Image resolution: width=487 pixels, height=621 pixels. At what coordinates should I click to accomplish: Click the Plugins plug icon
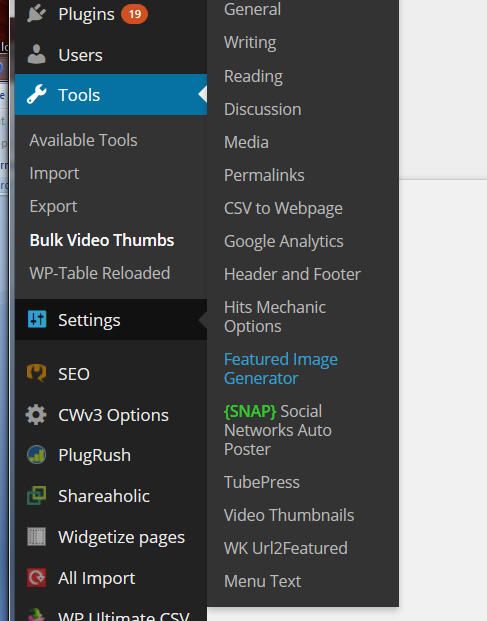pos(36,13)
